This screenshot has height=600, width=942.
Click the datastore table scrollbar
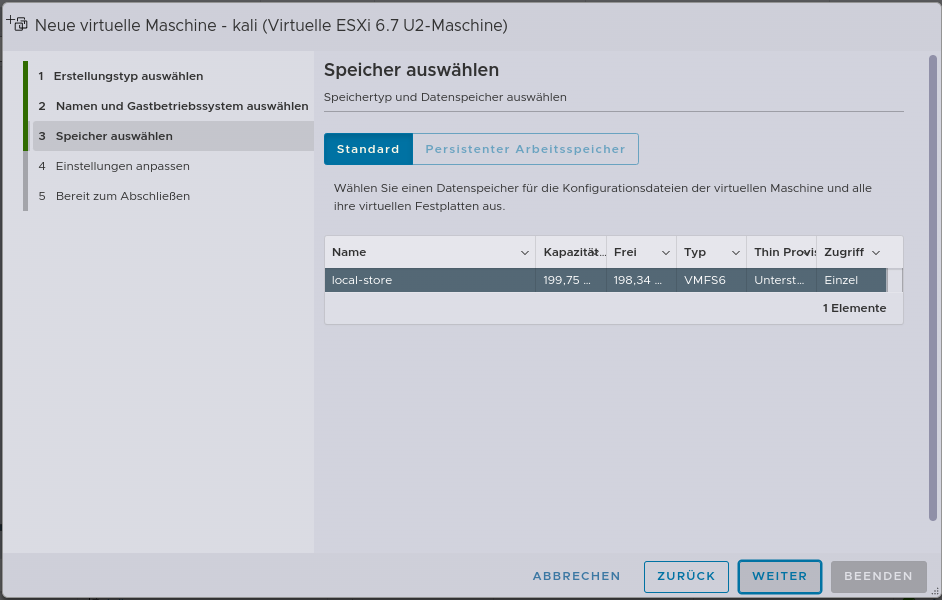coord(897,280)
